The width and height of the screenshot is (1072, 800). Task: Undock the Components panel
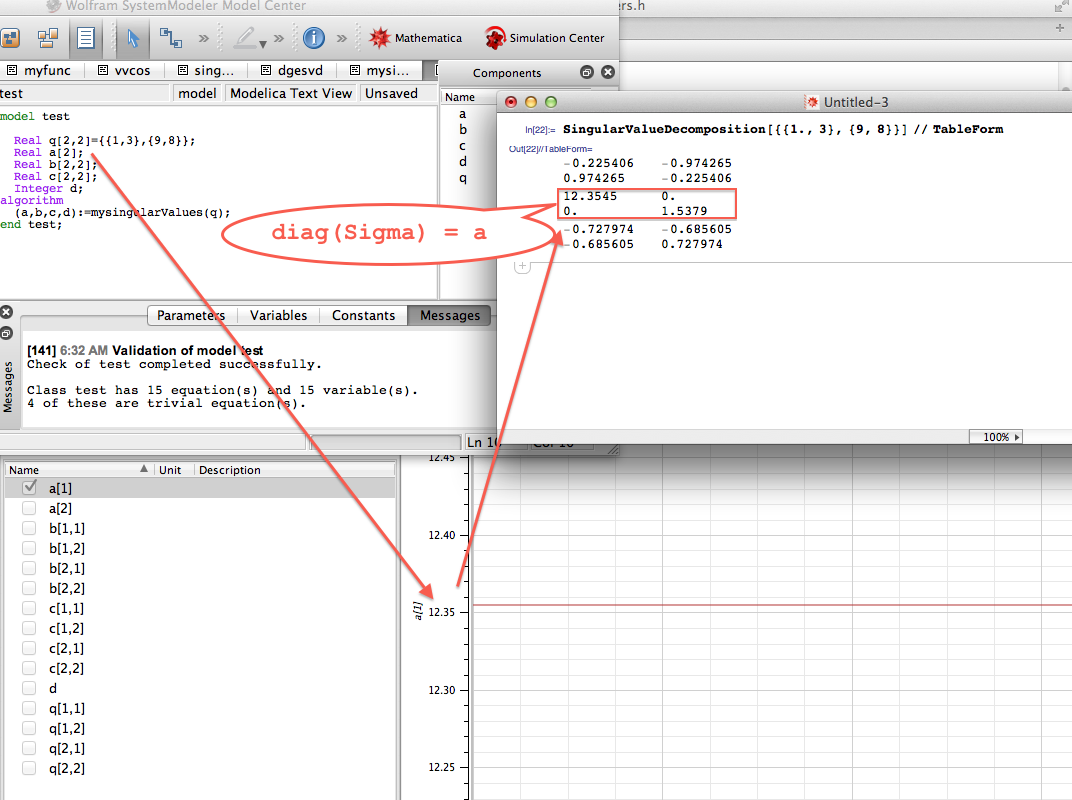tap(587, 72)
